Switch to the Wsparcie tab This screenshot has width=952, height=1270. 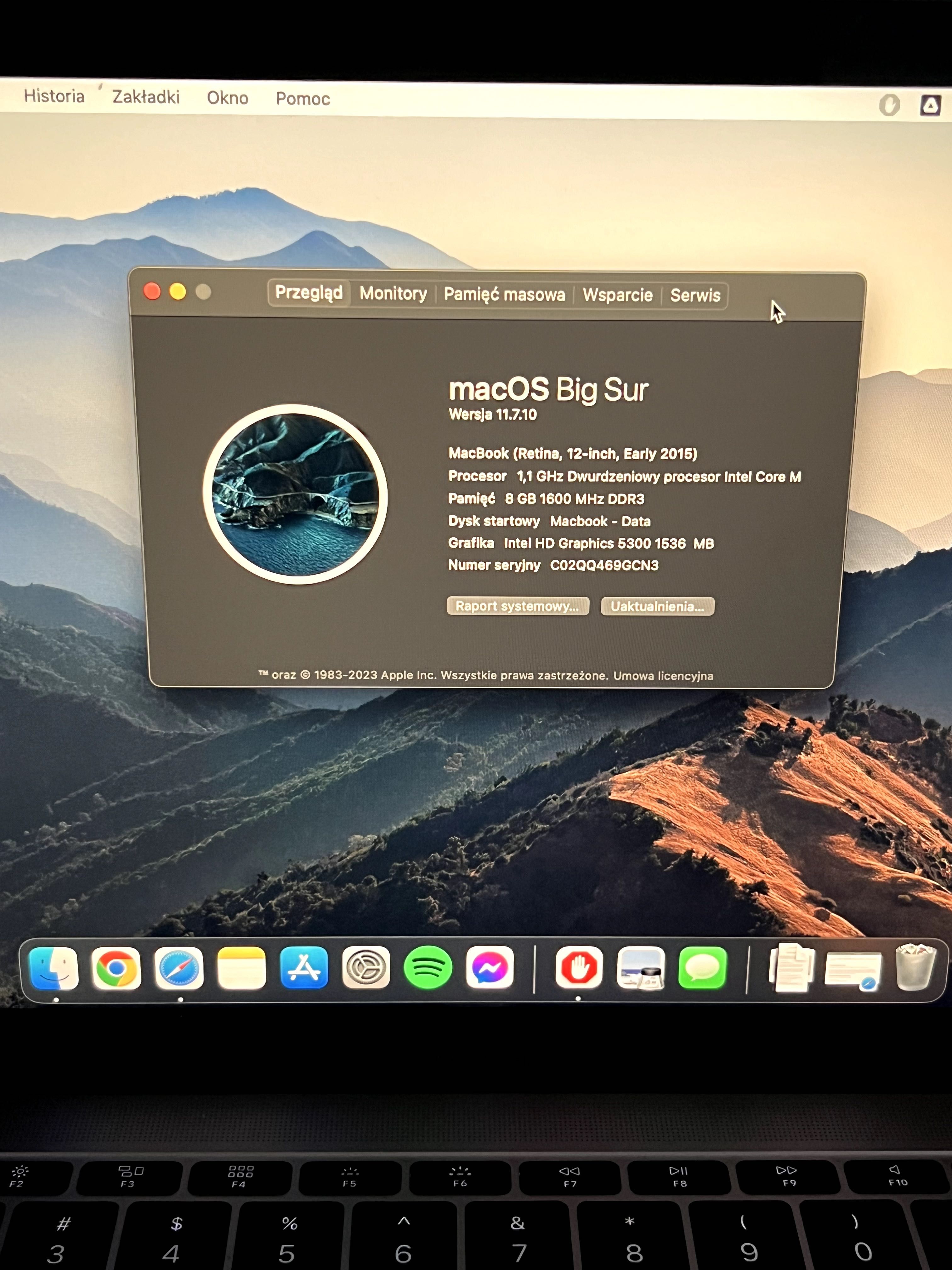pos(618,296)
